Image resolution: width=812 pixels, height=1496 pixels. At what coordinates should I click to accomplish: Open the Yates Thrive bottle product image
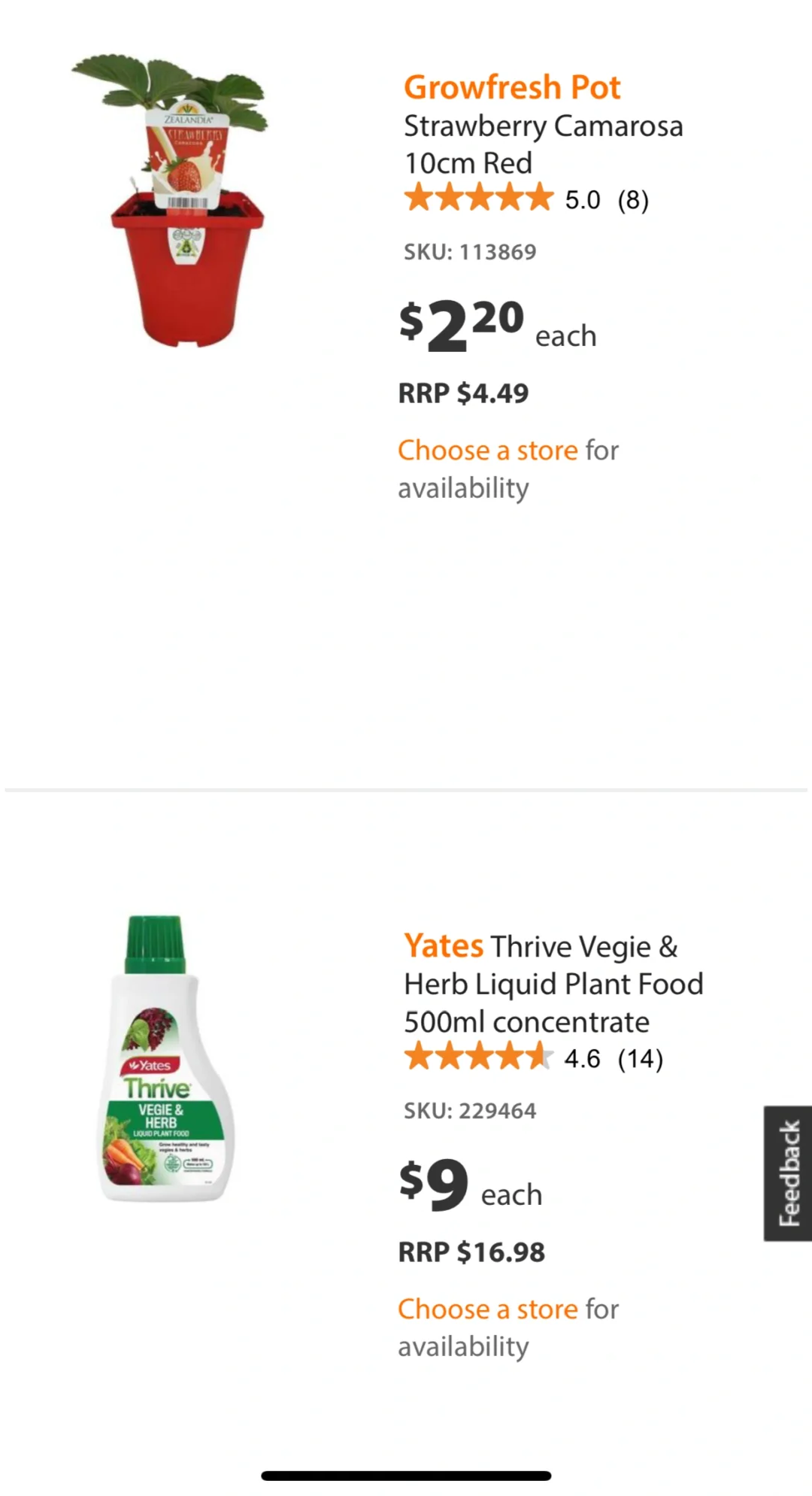[168, 1059]
